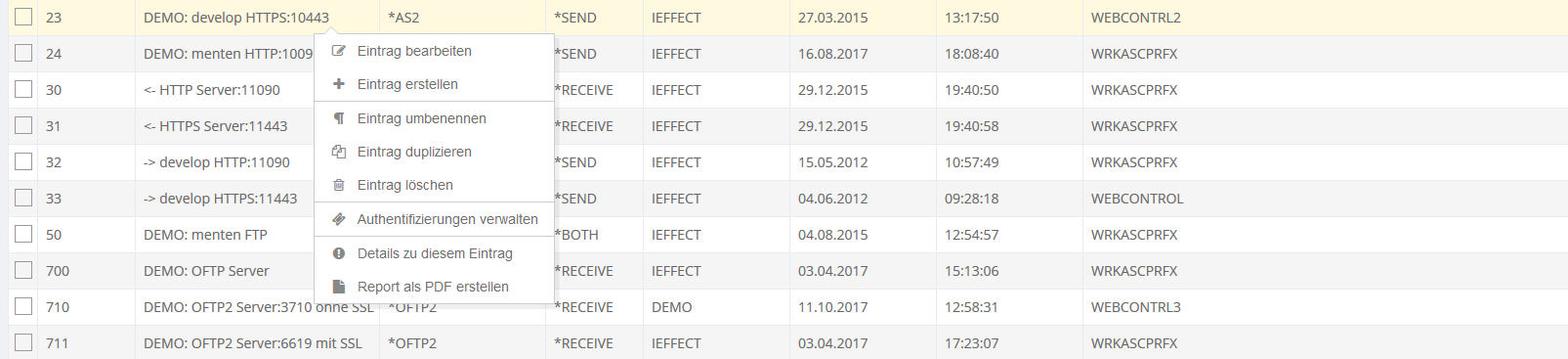Click Details zu diesem Eintrag
This screenshot has width=1568, height=359.
tap(434, 253)
